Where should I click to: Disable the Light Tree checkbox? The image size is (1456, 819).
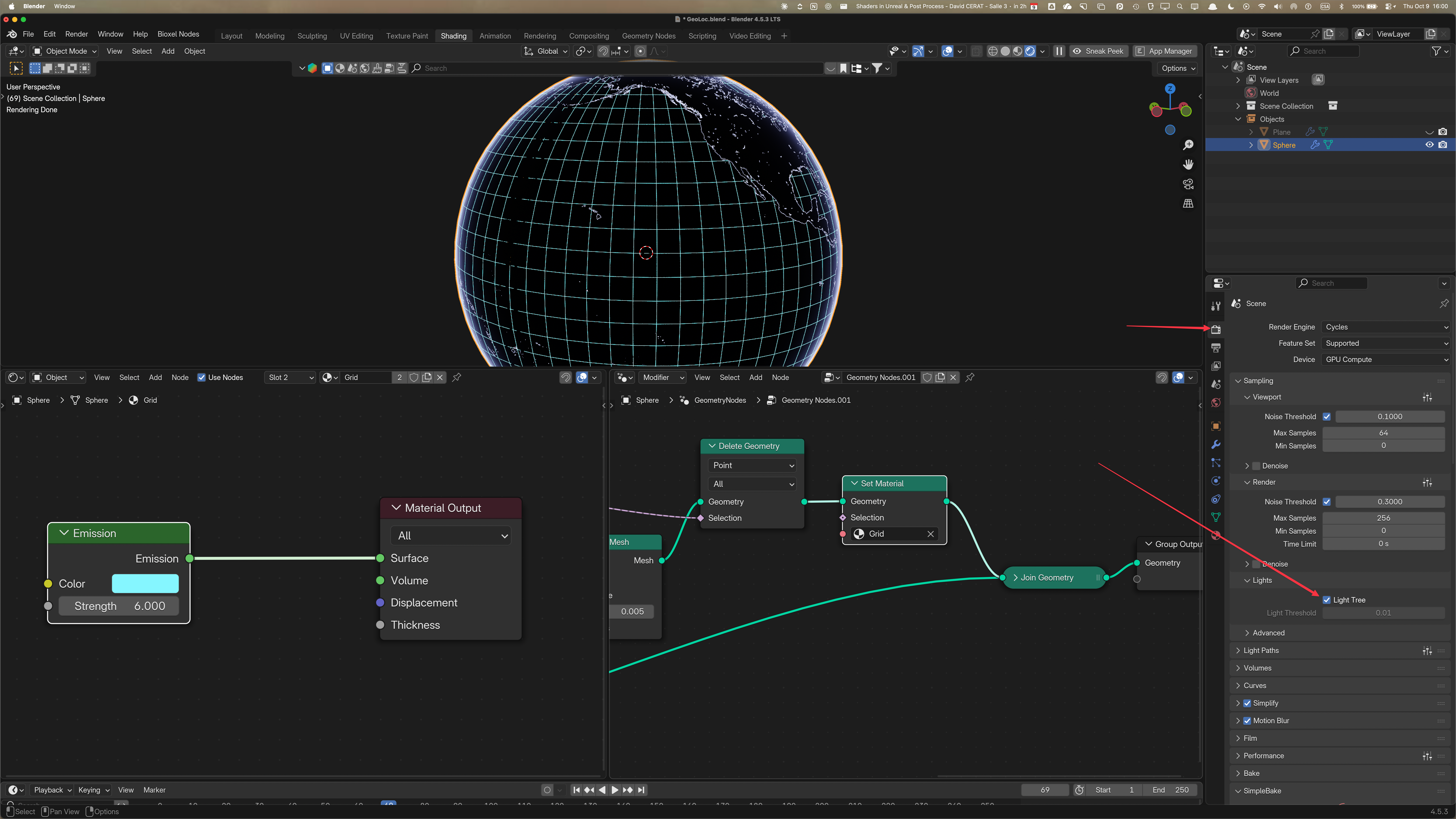point(1327,600)
